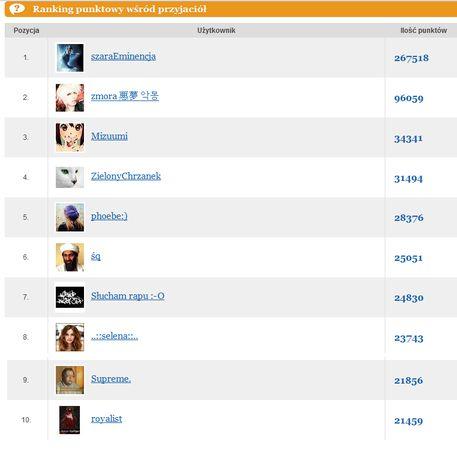Viewport: 457px width, 450px height.
Task: Visit ZielonyChrzanek's profile link
Action: [126, 176]
